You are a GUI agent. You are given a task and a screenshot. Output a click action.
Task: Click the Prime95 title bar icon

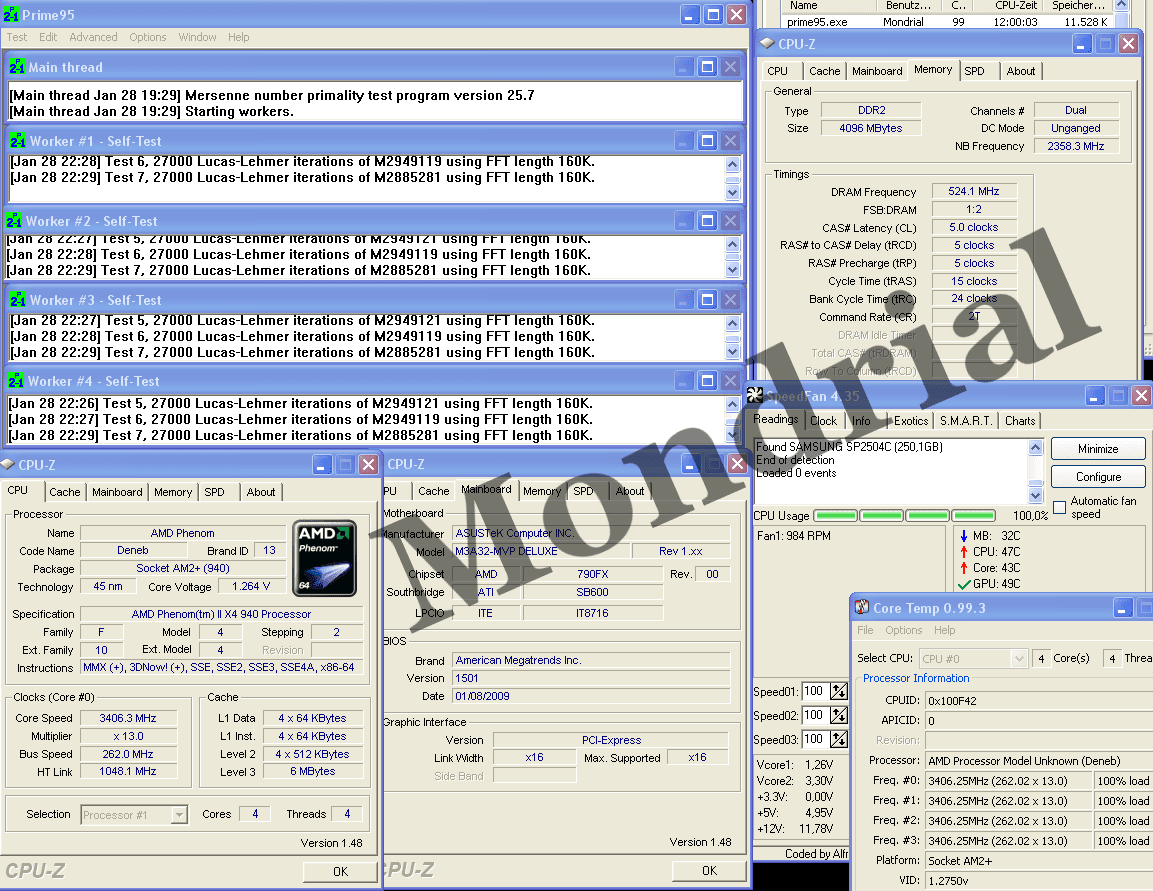11,15
